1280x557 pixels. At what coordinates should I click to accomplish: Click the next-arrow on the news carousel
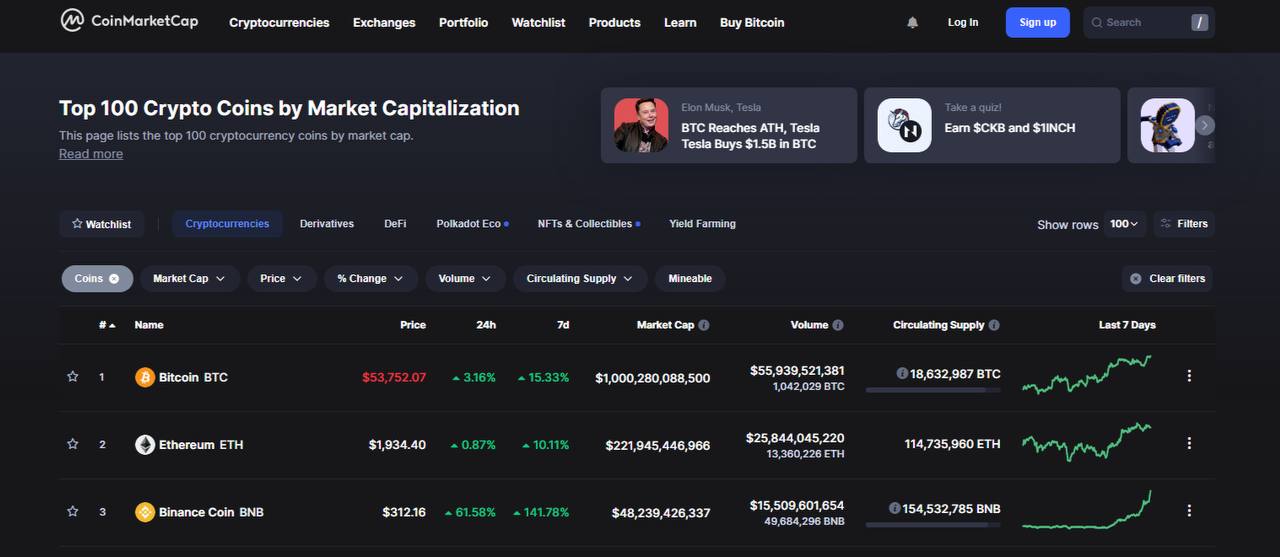click(1205, 125)
